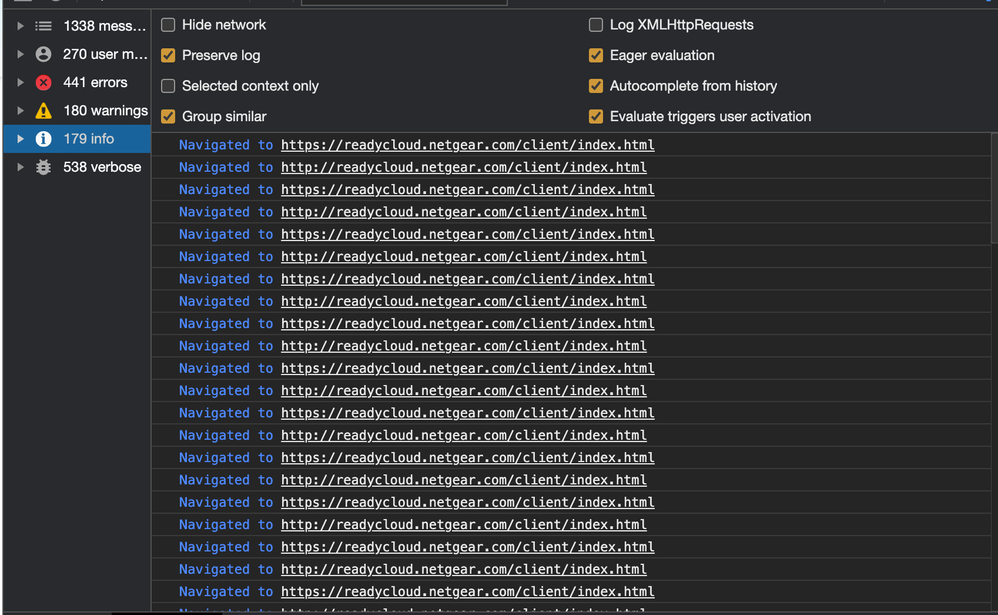Filter console by '538 verbose' label
The image size is (998, 615).
coord(102,167)
